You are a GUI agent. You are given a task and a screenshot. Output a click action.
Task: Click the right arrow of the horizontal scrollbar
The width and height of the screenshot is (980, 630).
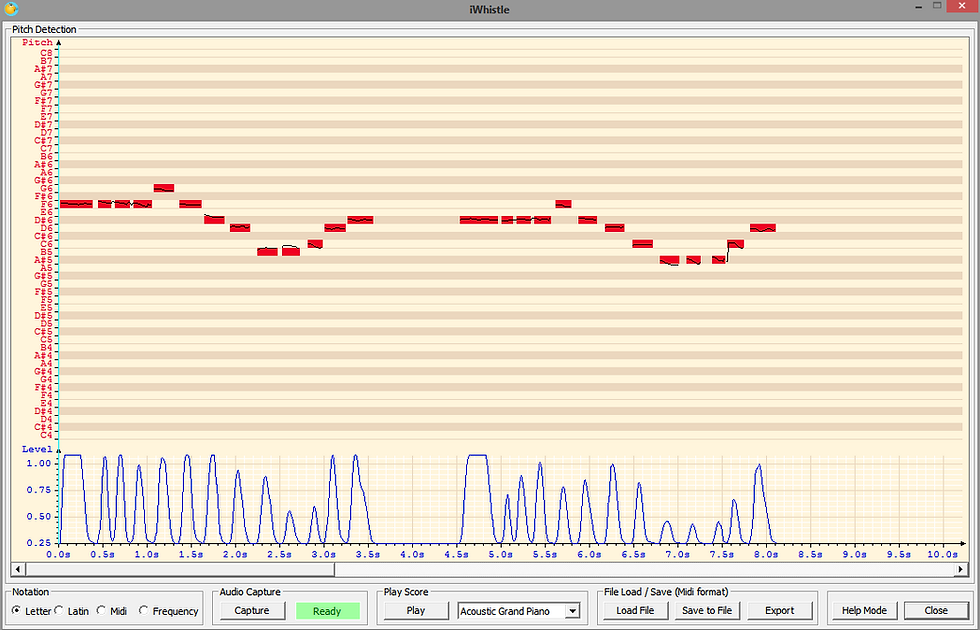coord(961,569)
